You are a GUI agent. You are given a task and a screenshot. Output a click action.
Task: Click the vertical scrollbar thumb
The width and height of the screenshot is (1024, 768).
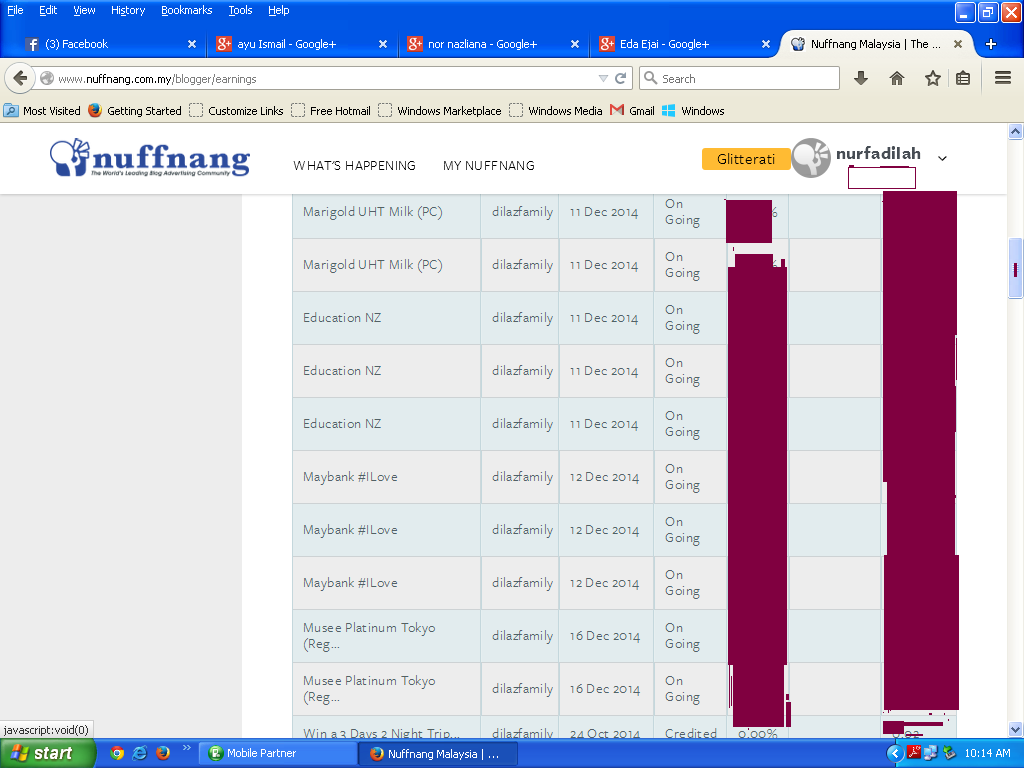[1016, 268]
